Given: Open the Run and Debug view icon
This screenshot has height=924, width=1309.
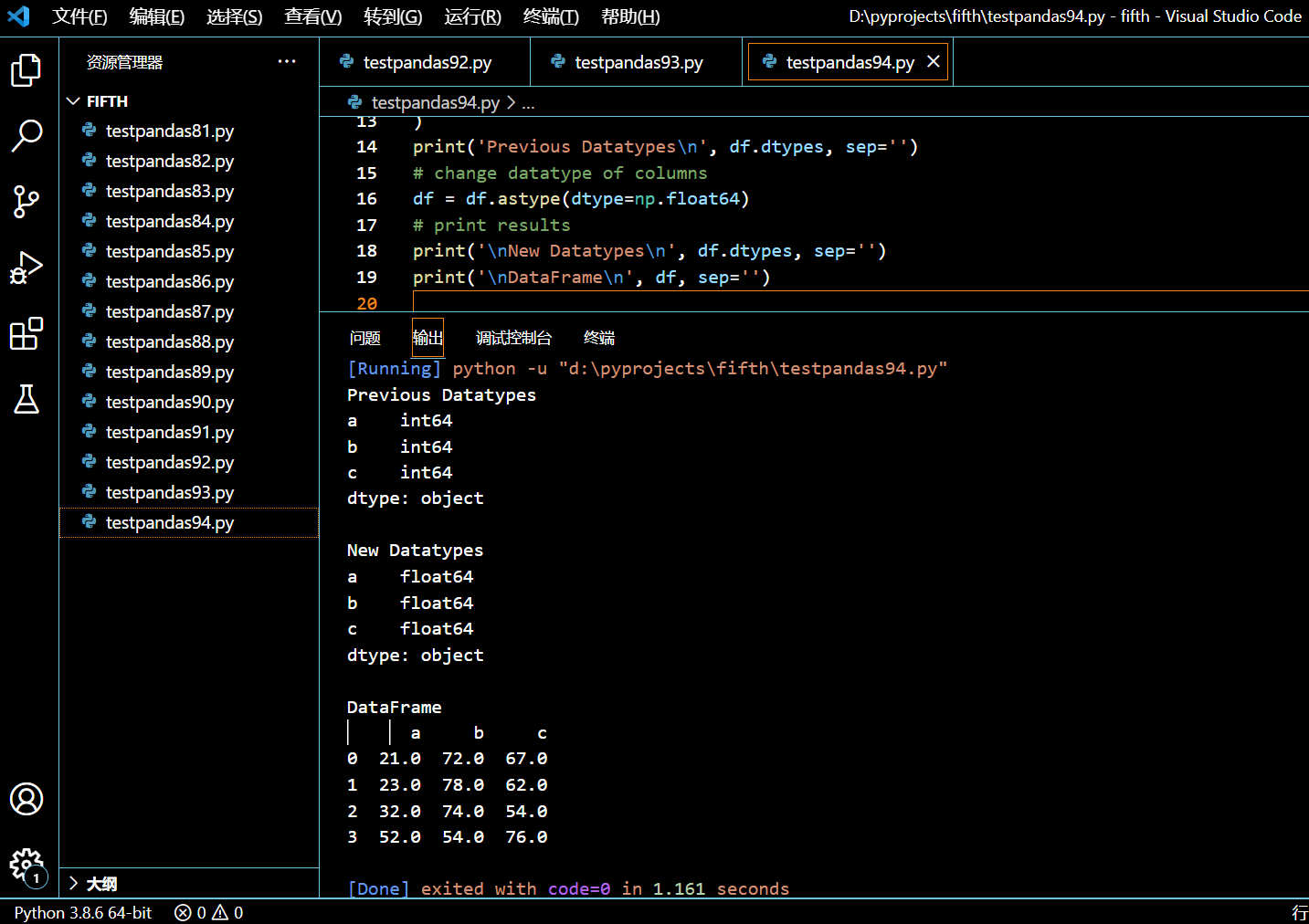Looking at the screenshot, I should (26, 268).
